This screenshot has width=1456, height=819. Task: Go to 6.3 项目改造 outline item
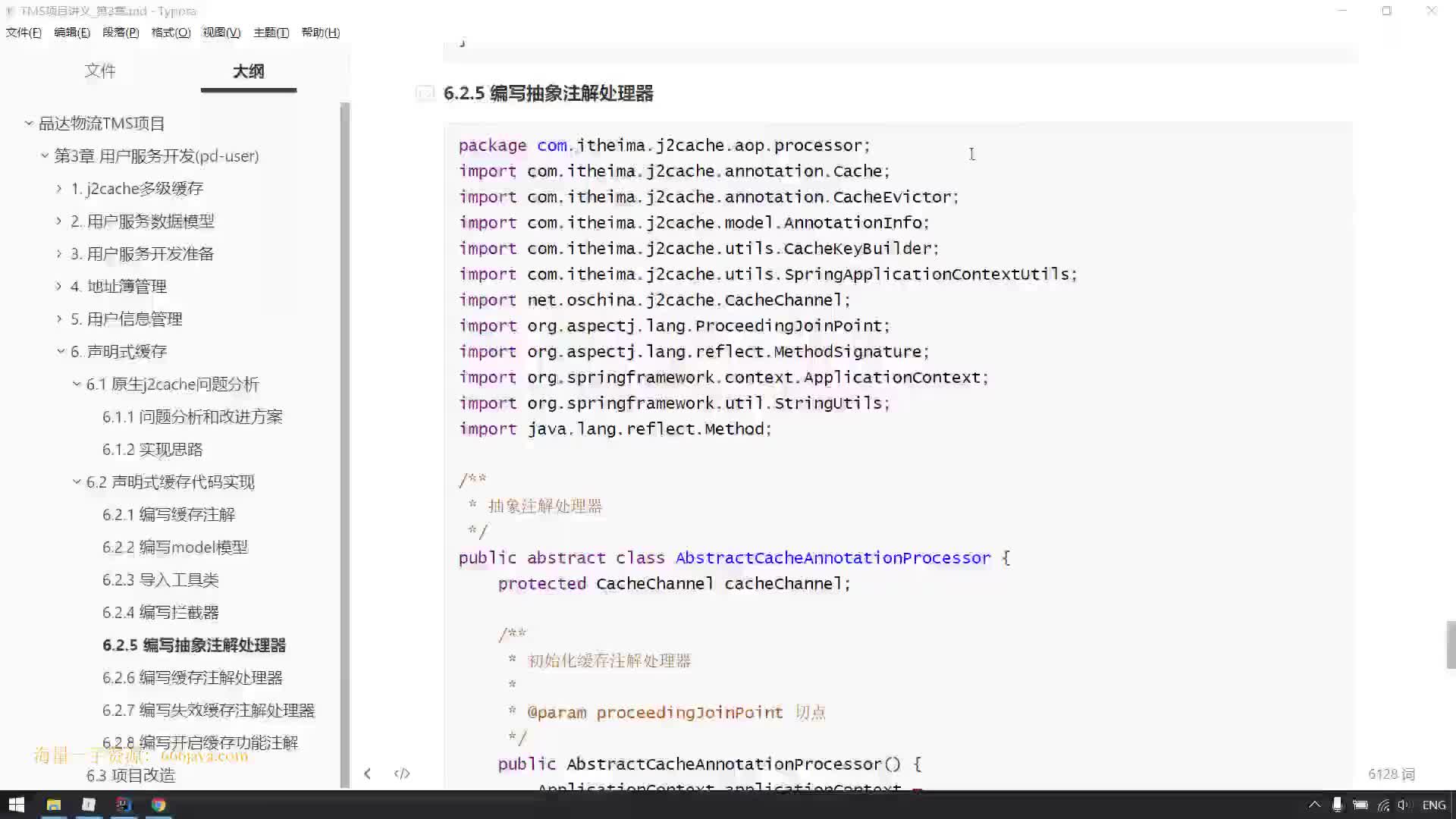(x=130, y=775)
